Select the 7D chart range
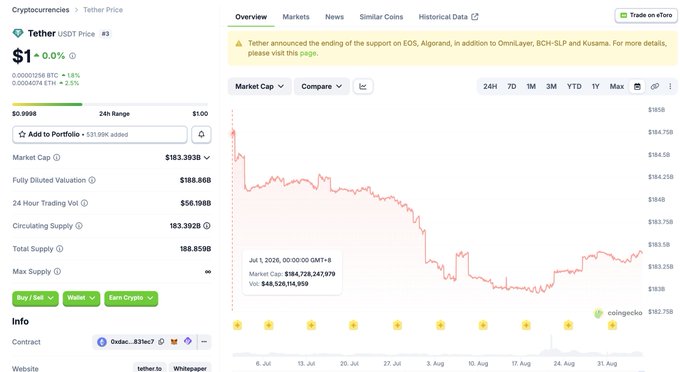The height and width of the screenshot is (372, 680). [512, 86]
